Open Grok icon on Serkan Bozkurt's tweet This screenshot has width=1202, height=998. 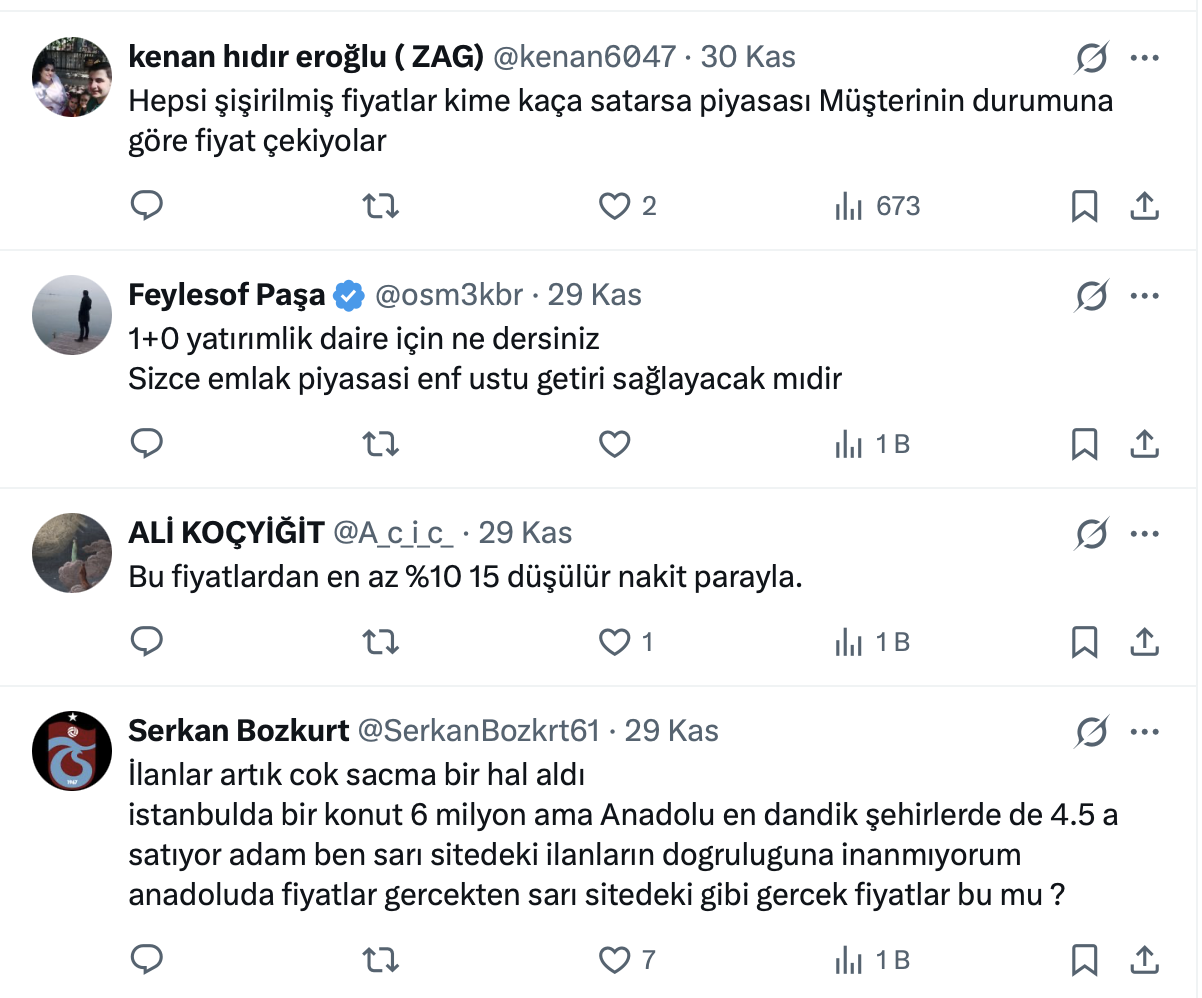1092,733
